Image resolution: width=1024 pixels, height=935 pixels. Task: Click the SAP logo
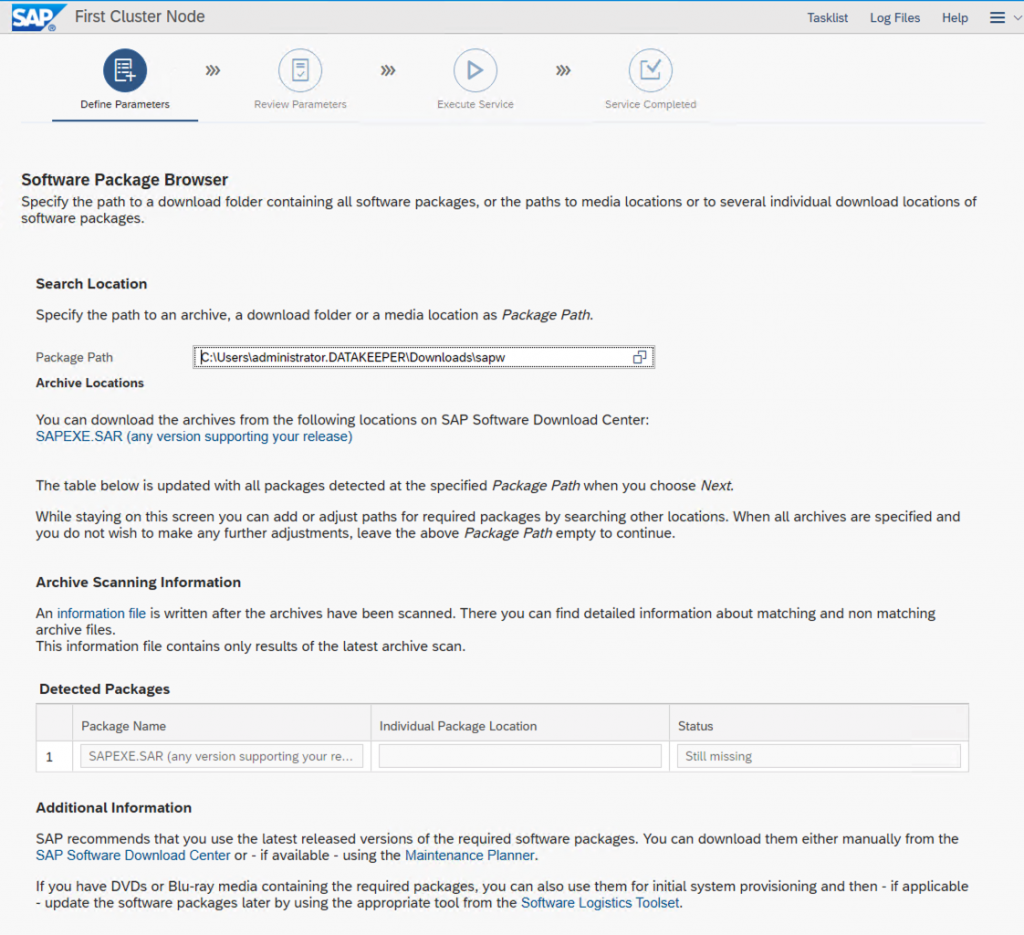[x=38, y=17]
